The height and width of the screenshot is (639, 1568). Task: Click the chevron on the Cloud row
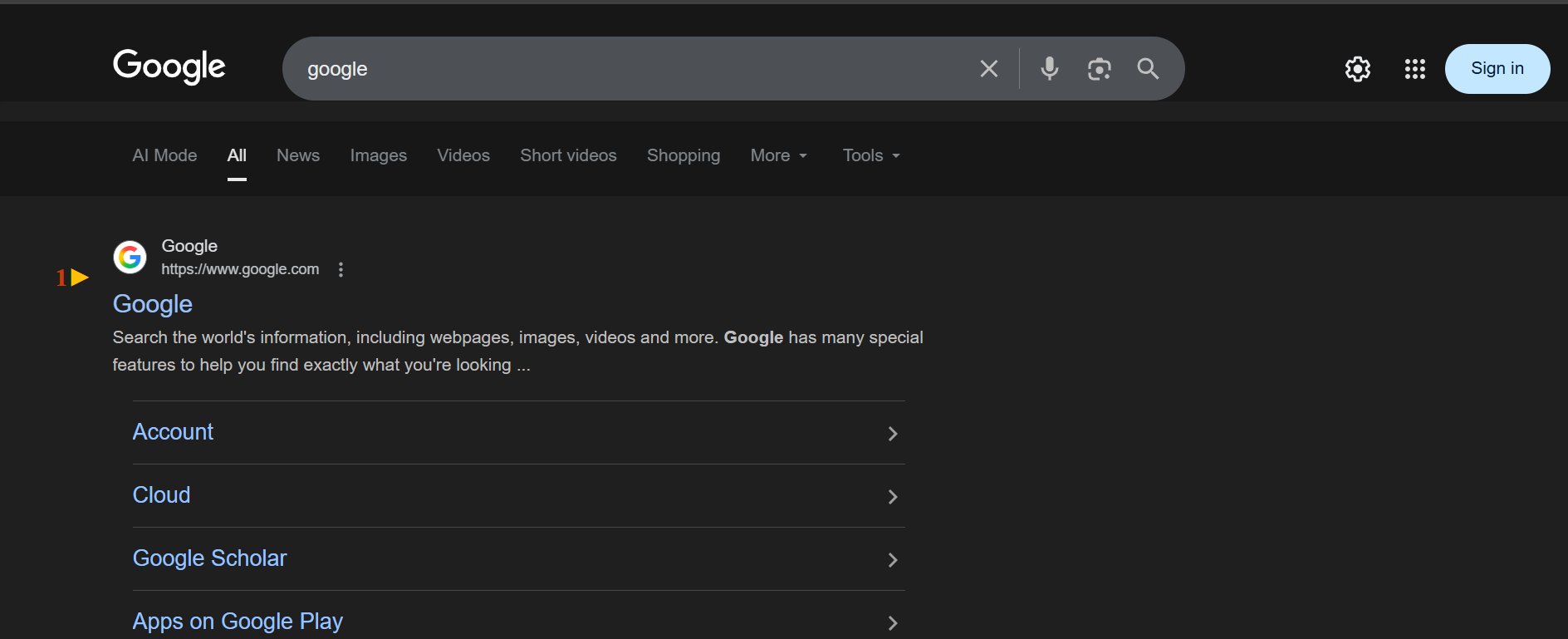coord(893,496)
